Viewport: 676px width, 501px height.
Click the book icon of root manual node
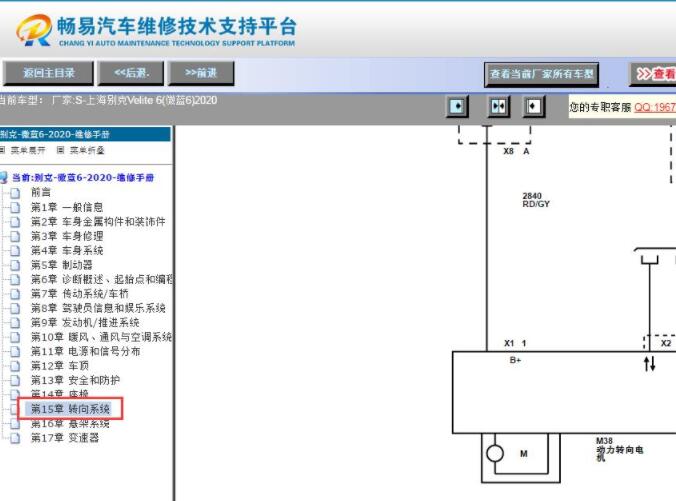(4, 177)
